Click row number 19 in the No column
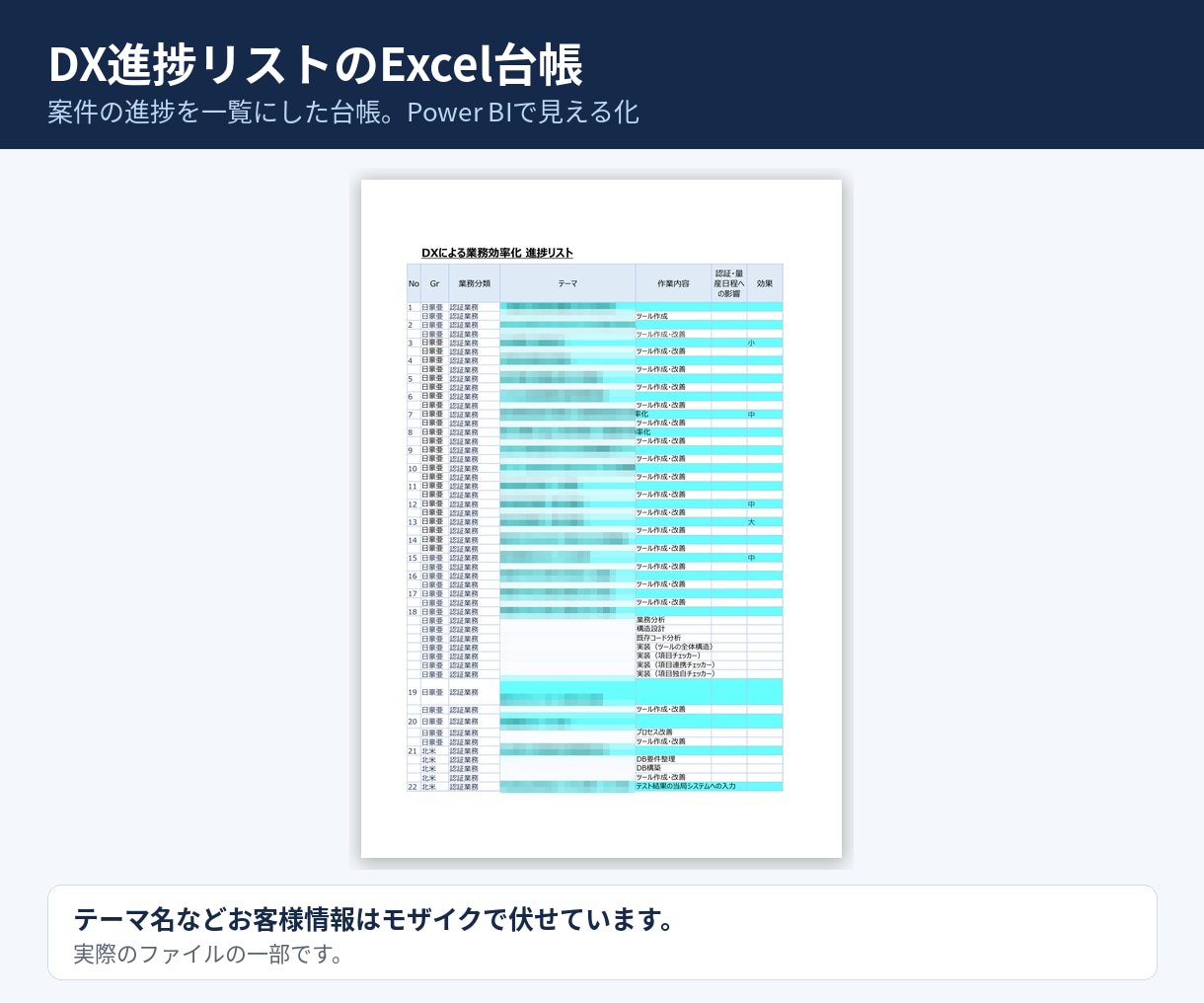Image resolution: width=1204 pixels, height=1003 pixels. click(414, 692)
